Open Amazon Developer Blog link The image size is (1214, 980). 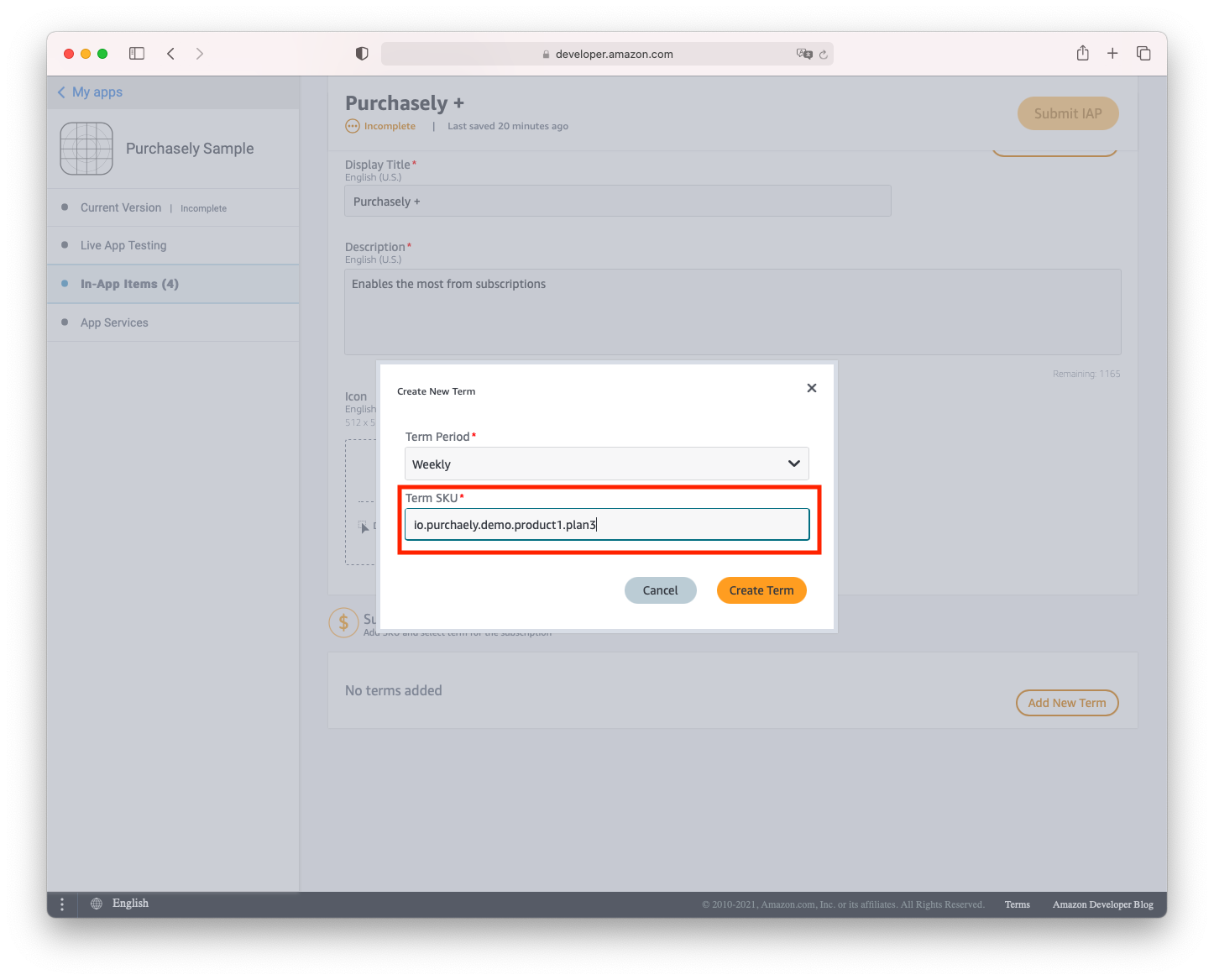pos(1103,904)
